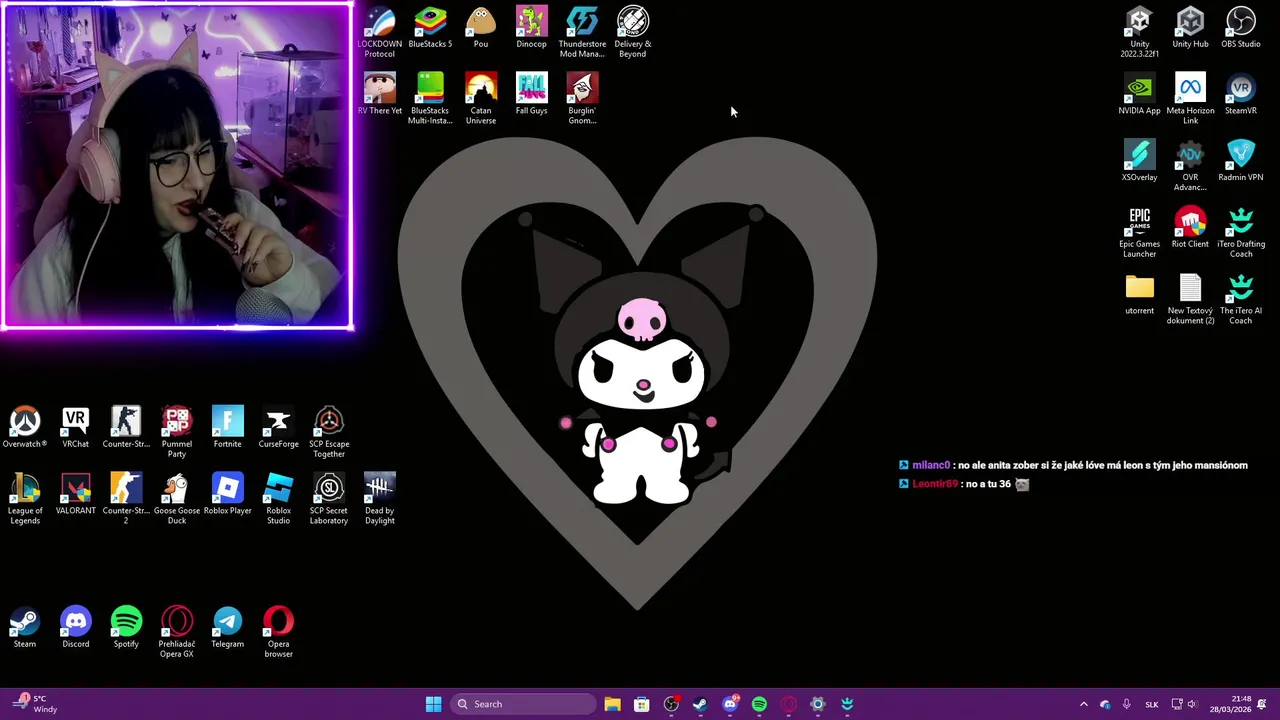Viewport: 1280px width, 720px height.
Task: Open the Roblox Studio shortcut
Action: click(278, 499)
